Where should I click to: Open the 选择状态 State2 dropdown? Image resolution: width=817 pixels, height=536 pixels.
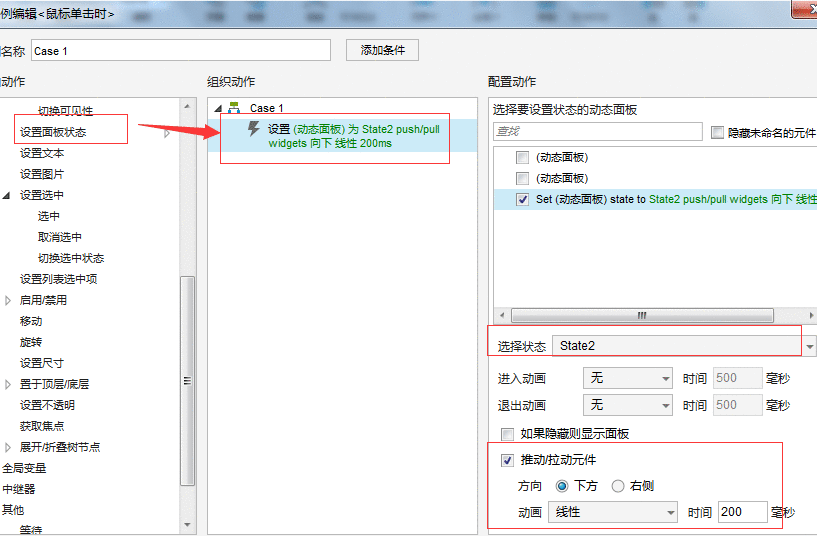click(809, 346)
